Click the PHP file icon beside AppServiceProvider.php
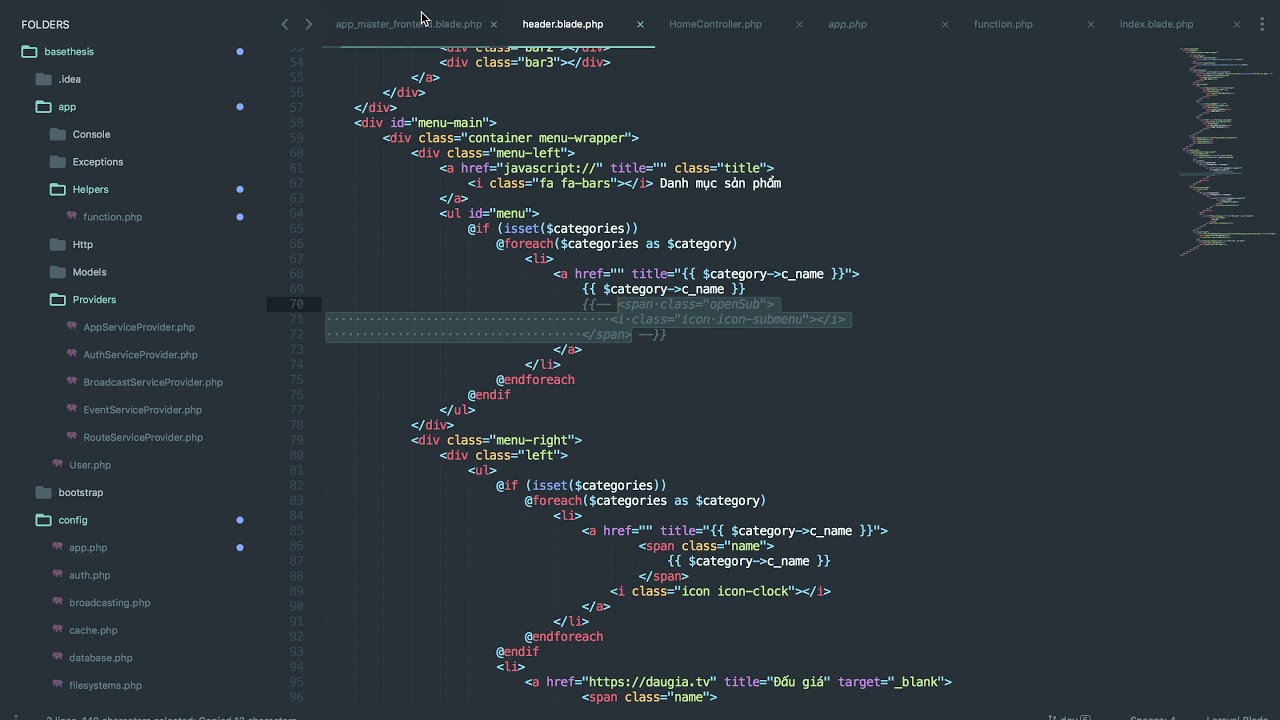Screen dimensions: 1280x720 point(72,326)
